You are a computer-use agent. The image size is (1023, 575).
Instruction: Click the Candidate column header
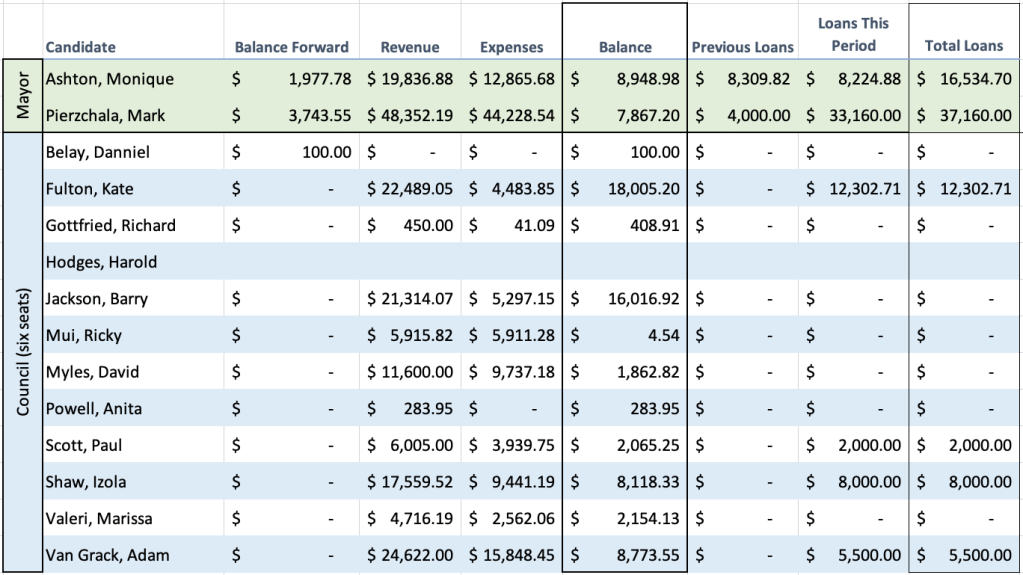(81, 47)
